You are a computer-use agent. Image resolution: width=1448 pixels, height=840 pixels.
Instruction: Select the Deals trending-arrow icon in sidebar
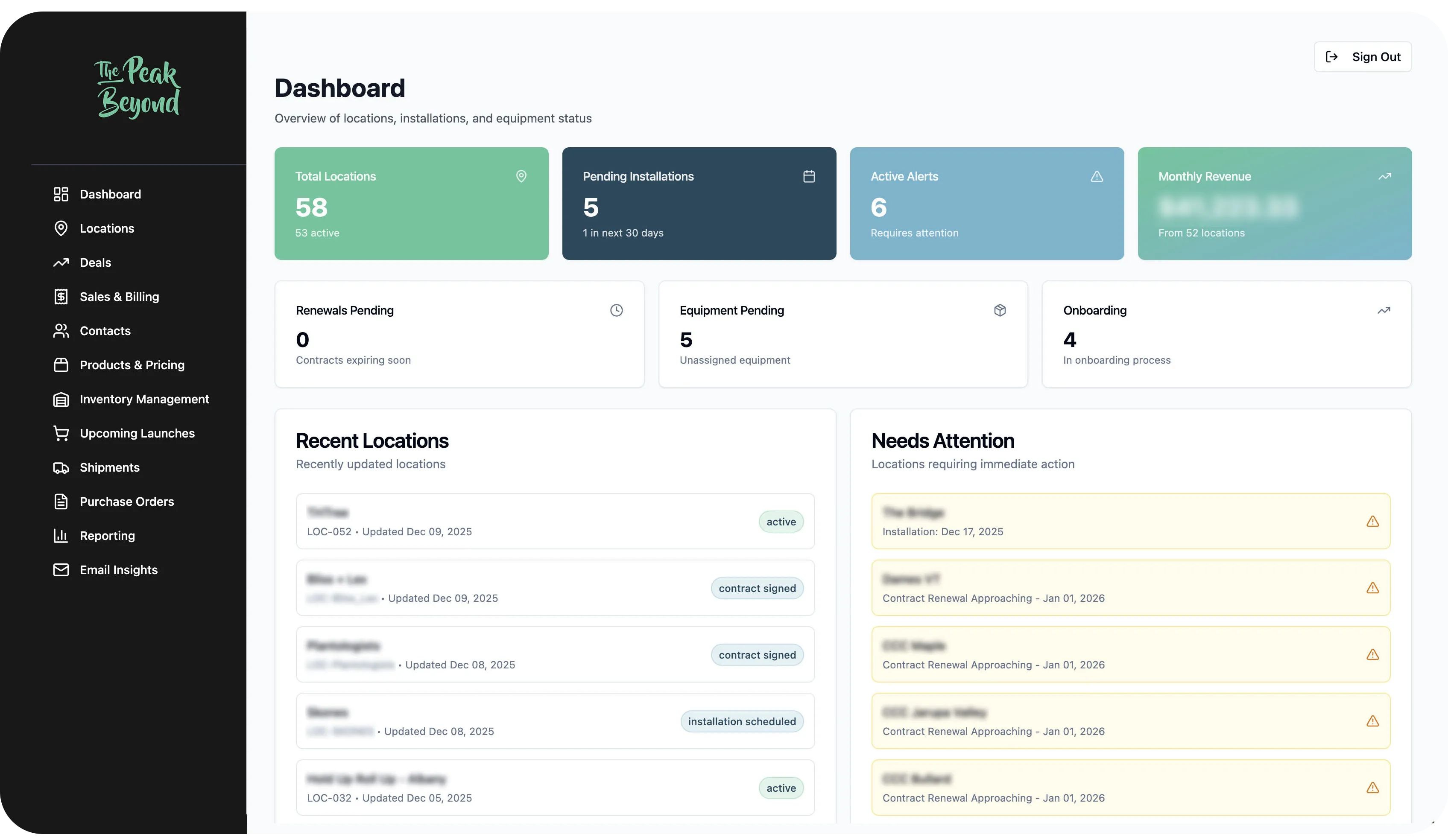coord(61,262)
